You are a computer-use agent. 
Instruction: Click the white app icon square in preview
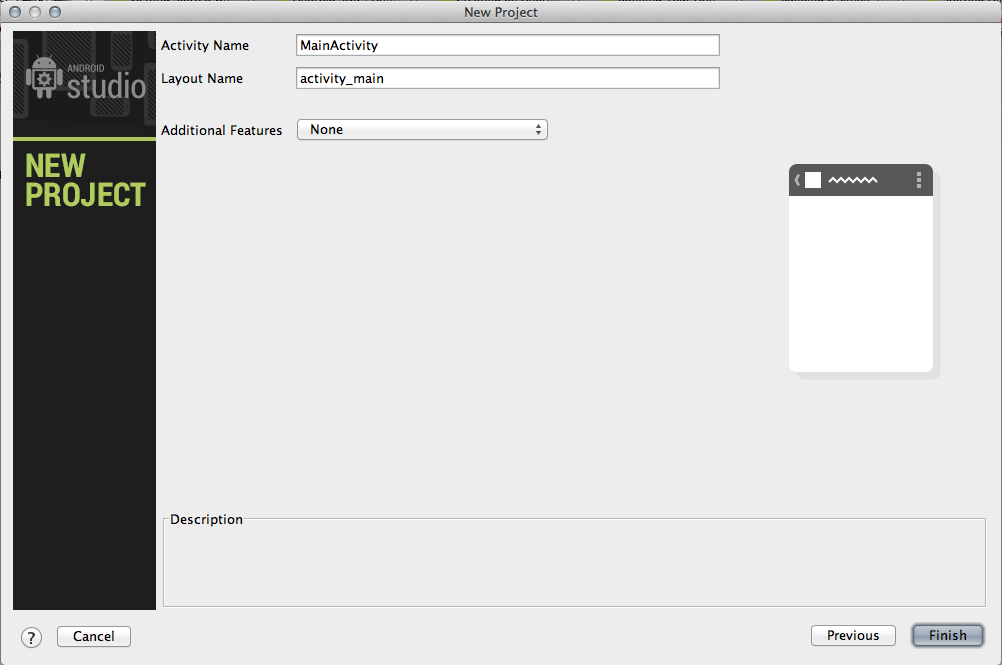[813, 180]
